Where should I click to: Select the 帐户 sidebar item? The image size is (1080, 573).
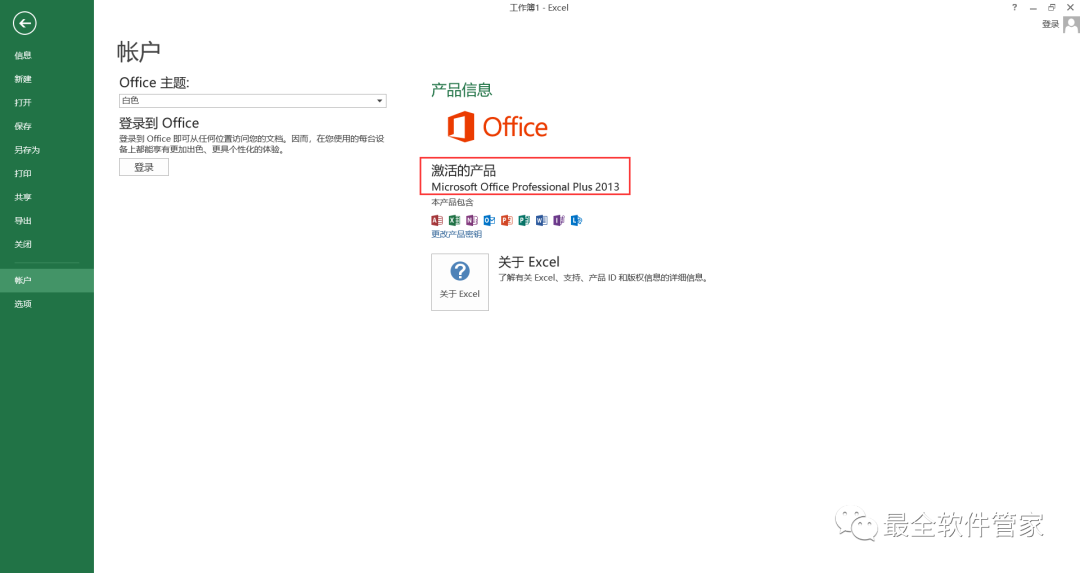[x=47, y=280]
